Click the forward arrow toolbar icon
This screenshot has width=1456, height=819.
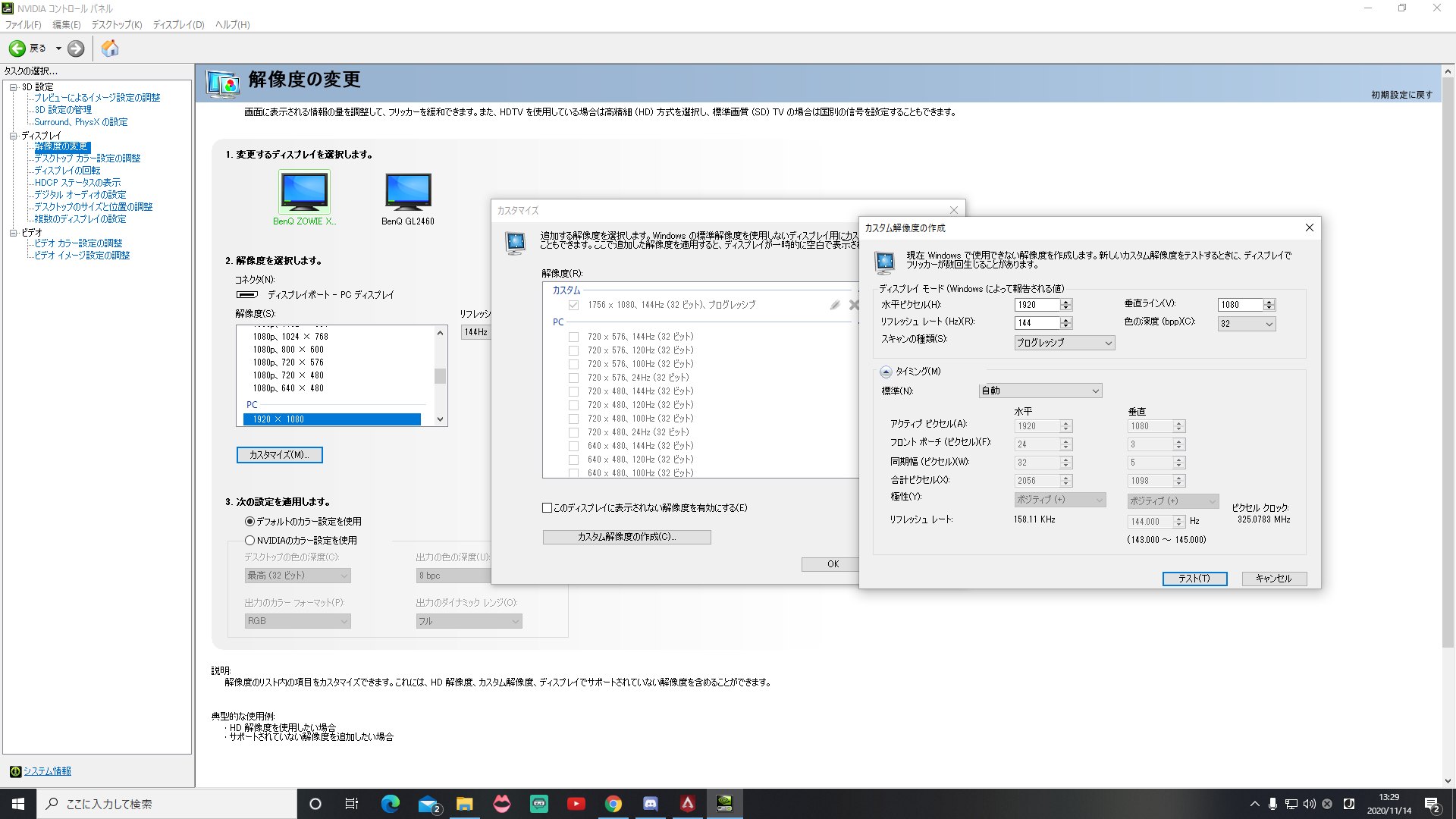[x=76, y=49]
